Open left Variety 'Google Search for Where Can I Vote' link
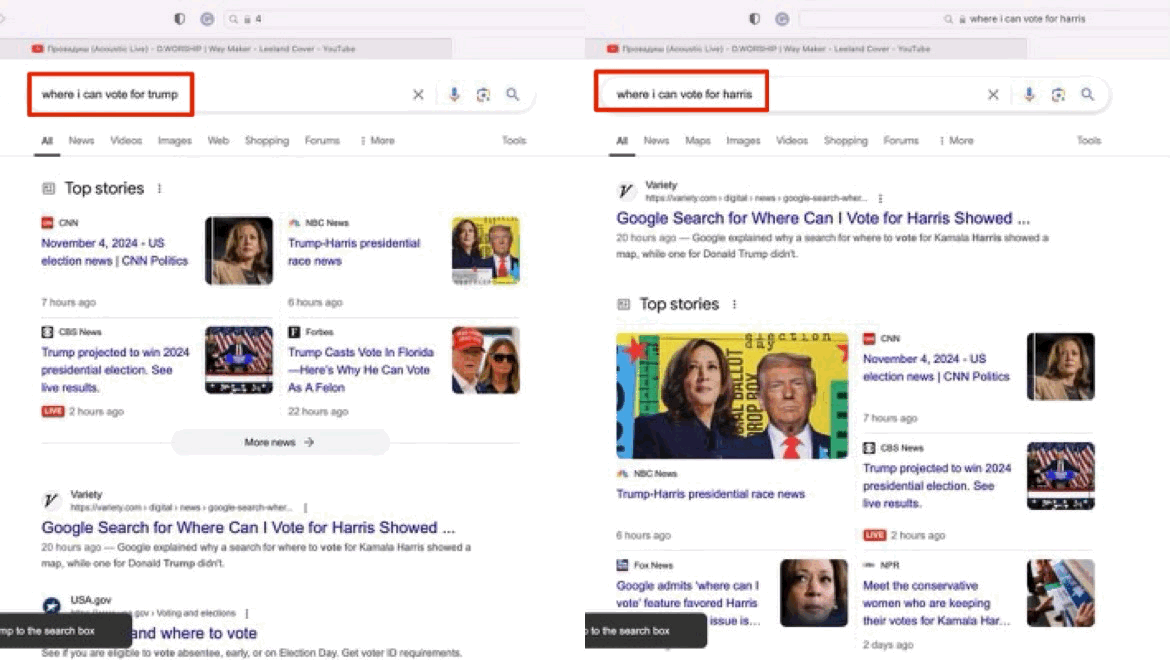This screenshot has width=1170, height=660. click(x=248, y=527)
